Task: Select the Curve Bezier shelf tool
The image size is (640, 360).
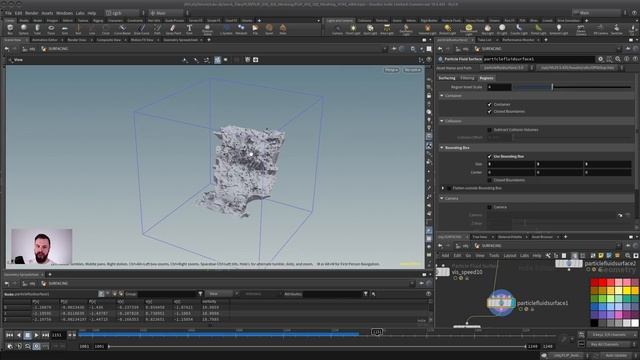Action: pyautogui.click(x=122, y=29)
